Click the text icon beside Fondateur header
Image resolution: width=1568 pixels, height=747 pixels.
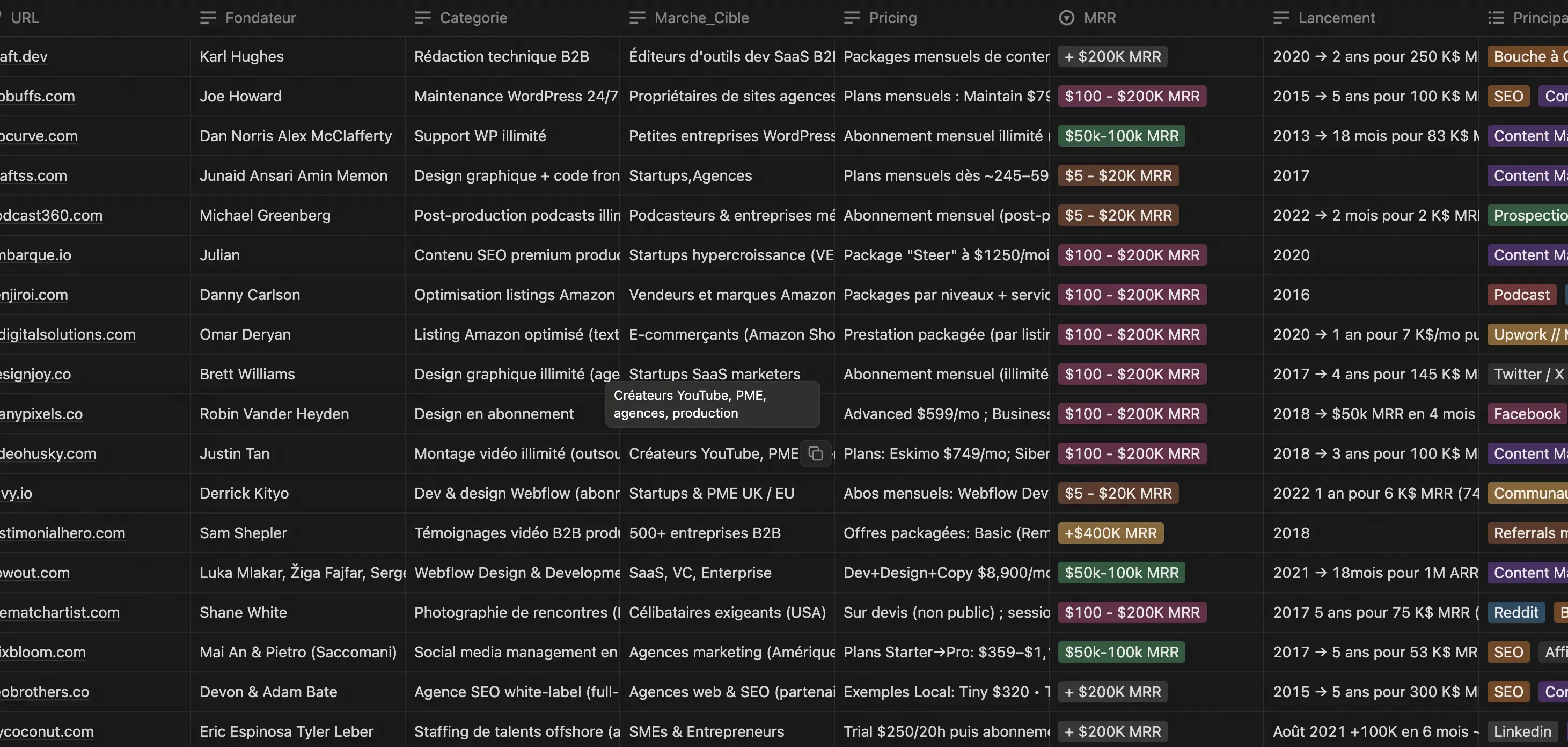[x=208, y=18]
